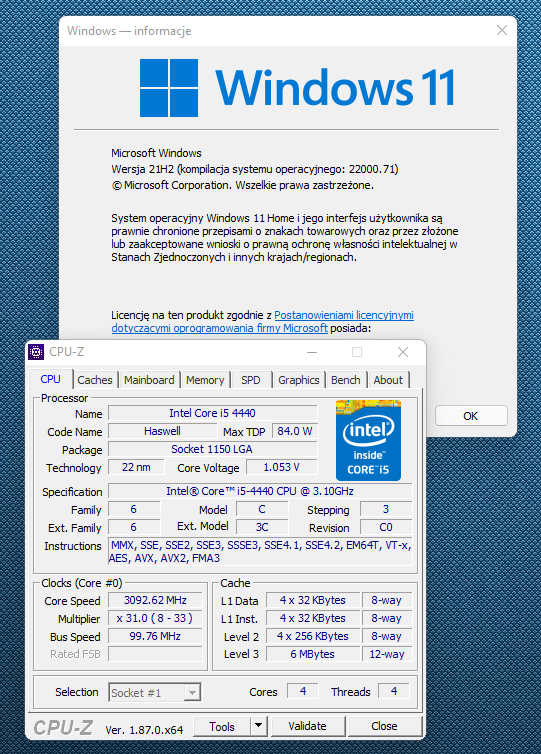Image resolution: width=541 pixels, height=754 pixels.
Task: Click the Revision value C0
Action: tap(386, 527)
